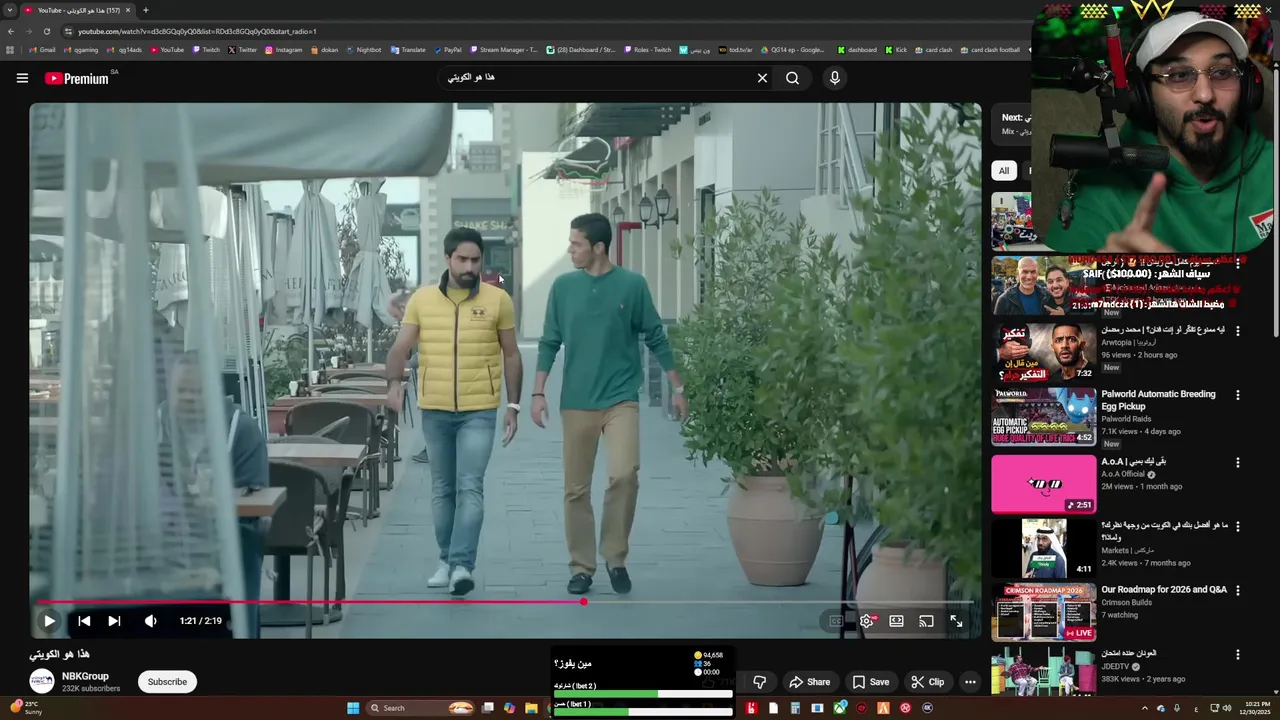Share the video
This screenshot has height=720, width=1280.
[x=809, y=682]
